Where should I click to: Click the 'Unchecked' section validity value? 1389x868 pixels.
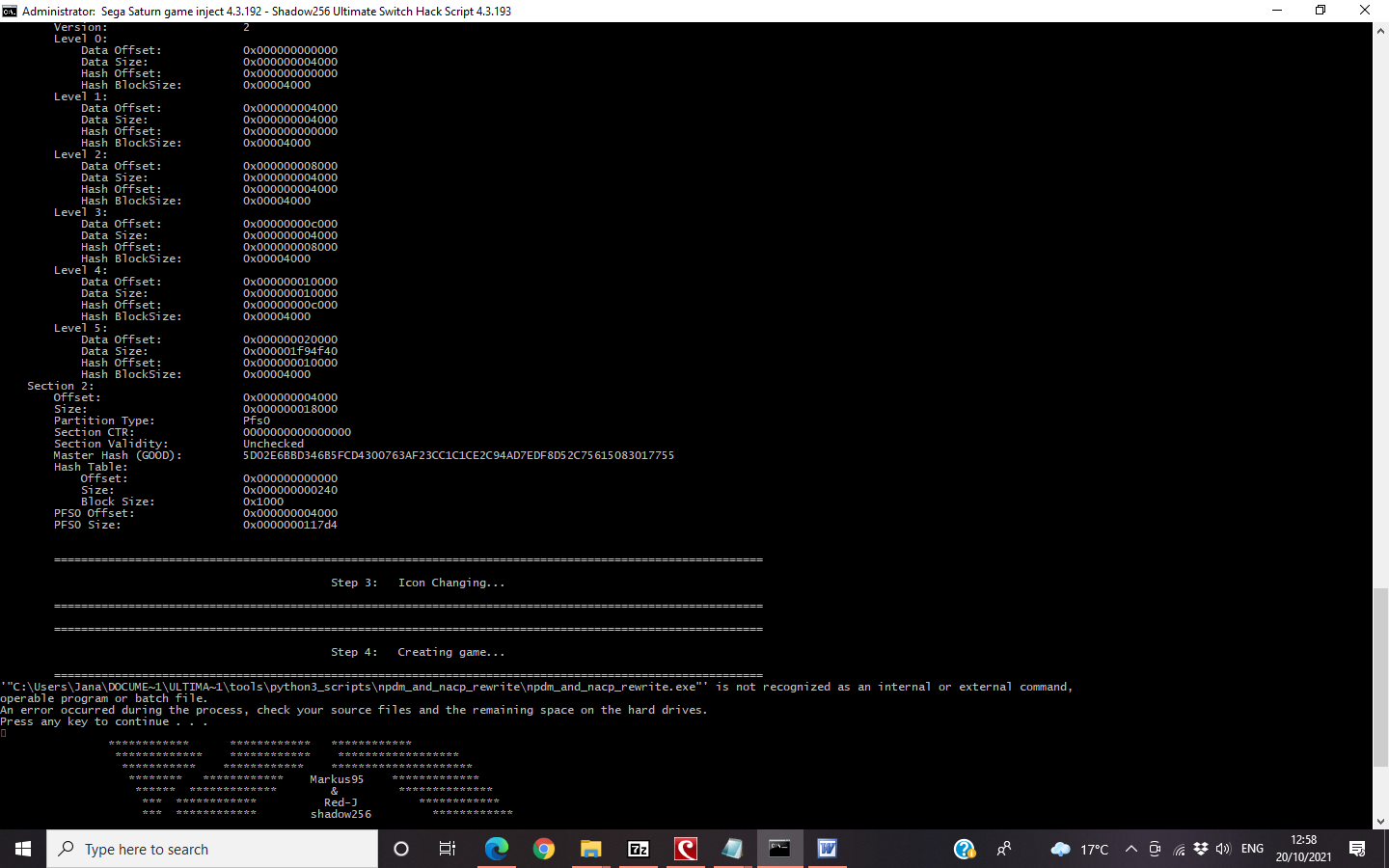pos(273,444)
